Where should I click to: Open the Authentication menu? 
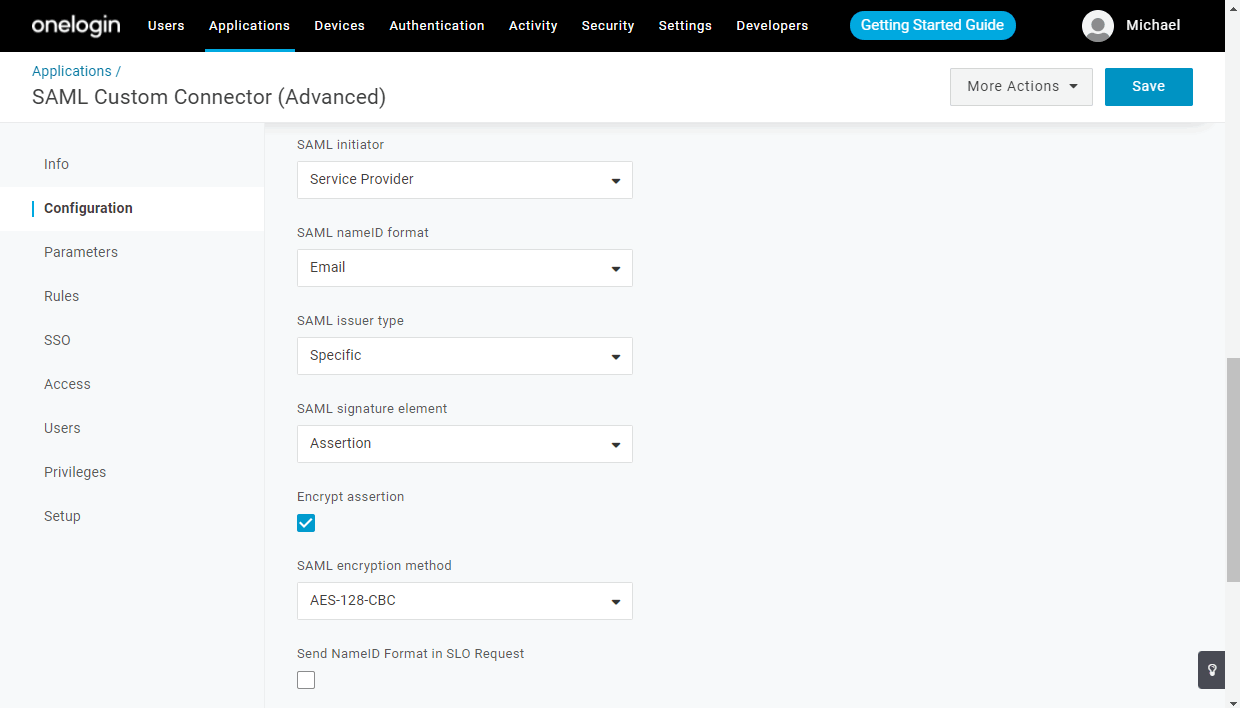click(x=437, y=26)
